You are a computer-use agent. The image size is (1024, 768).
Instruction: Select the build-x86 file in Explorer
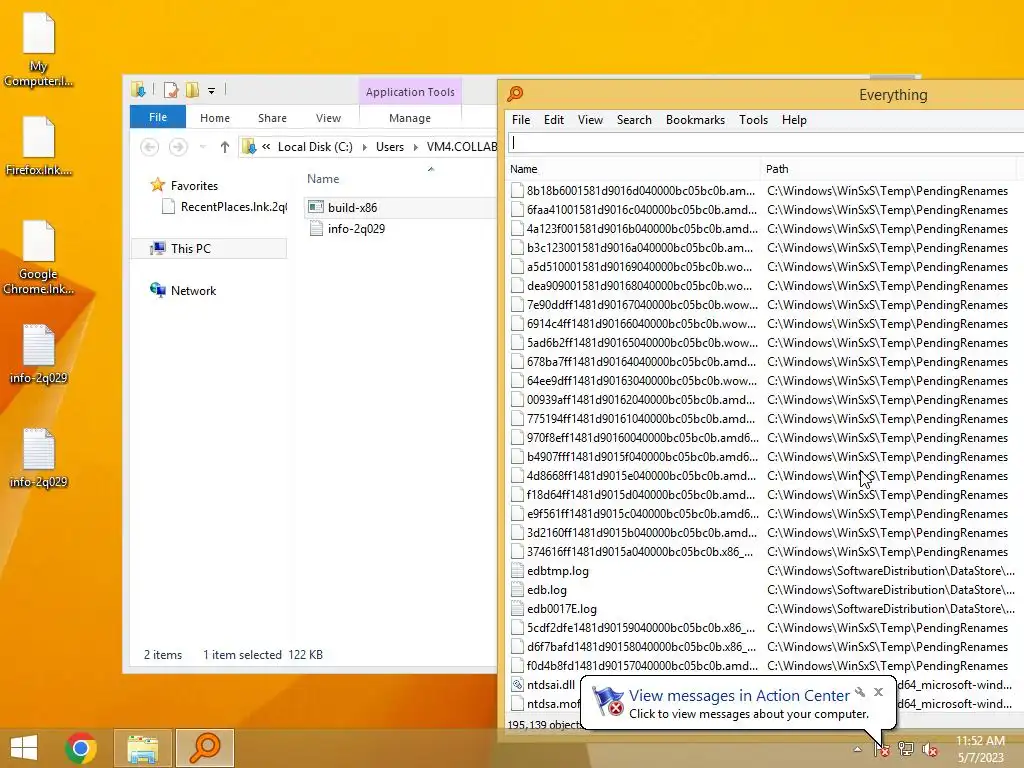(352, 208)
